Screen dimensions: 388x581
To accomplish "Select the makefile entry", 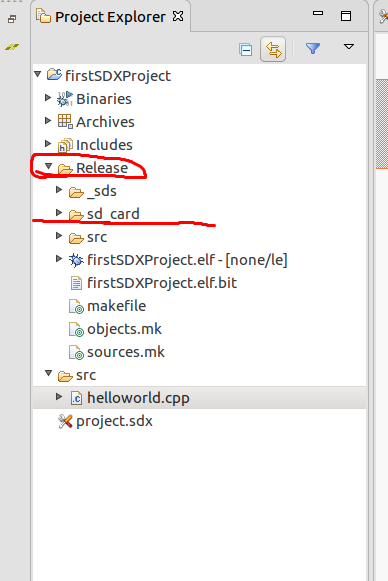I will pyautogui.click(x=116, y=306).
